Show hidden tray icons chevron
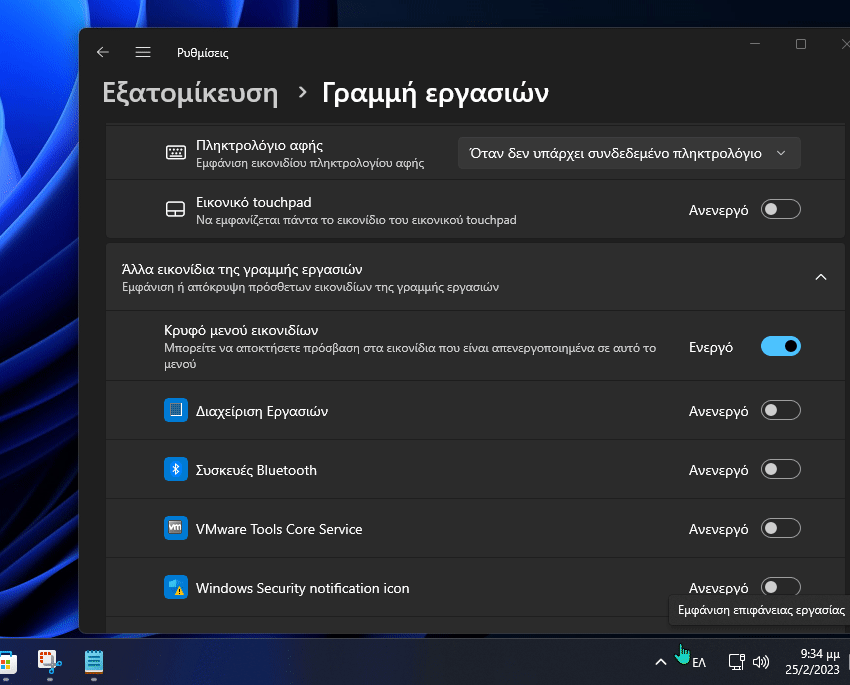The image size is (850, 685). (x=661, y=662)
